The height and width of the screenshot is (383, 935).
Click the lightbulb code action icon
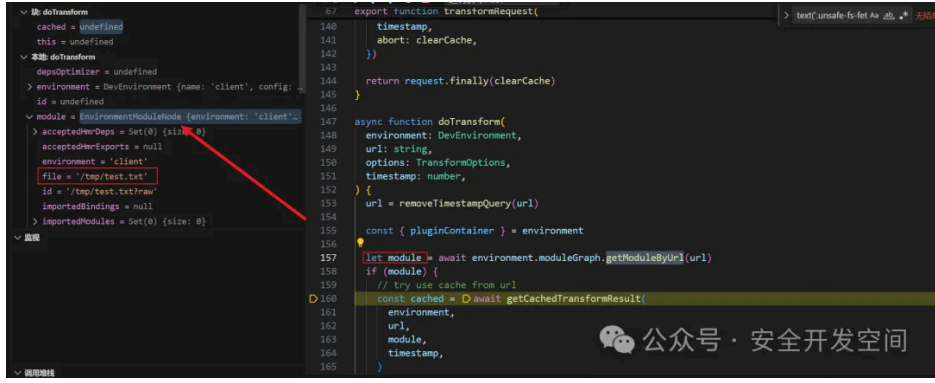[360, 243]
